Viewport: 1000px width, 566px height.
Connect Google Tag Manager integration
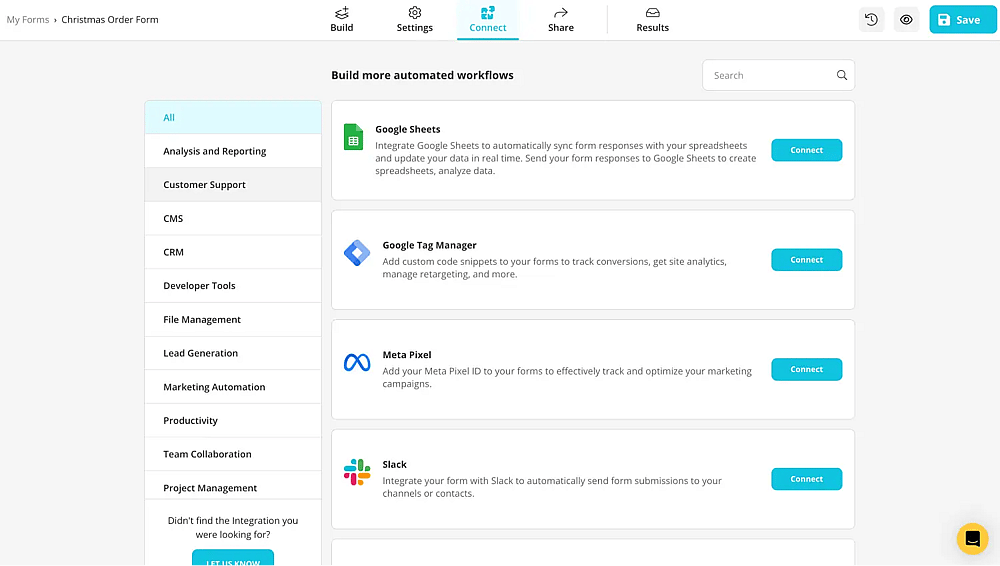[x=806, y=260]
